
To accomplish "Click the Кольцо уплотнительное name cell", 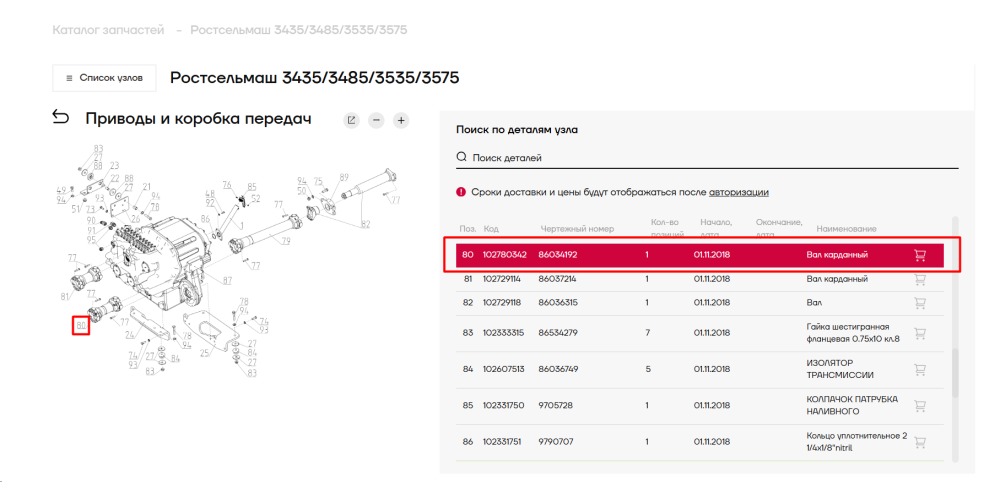I will (857, 442).
